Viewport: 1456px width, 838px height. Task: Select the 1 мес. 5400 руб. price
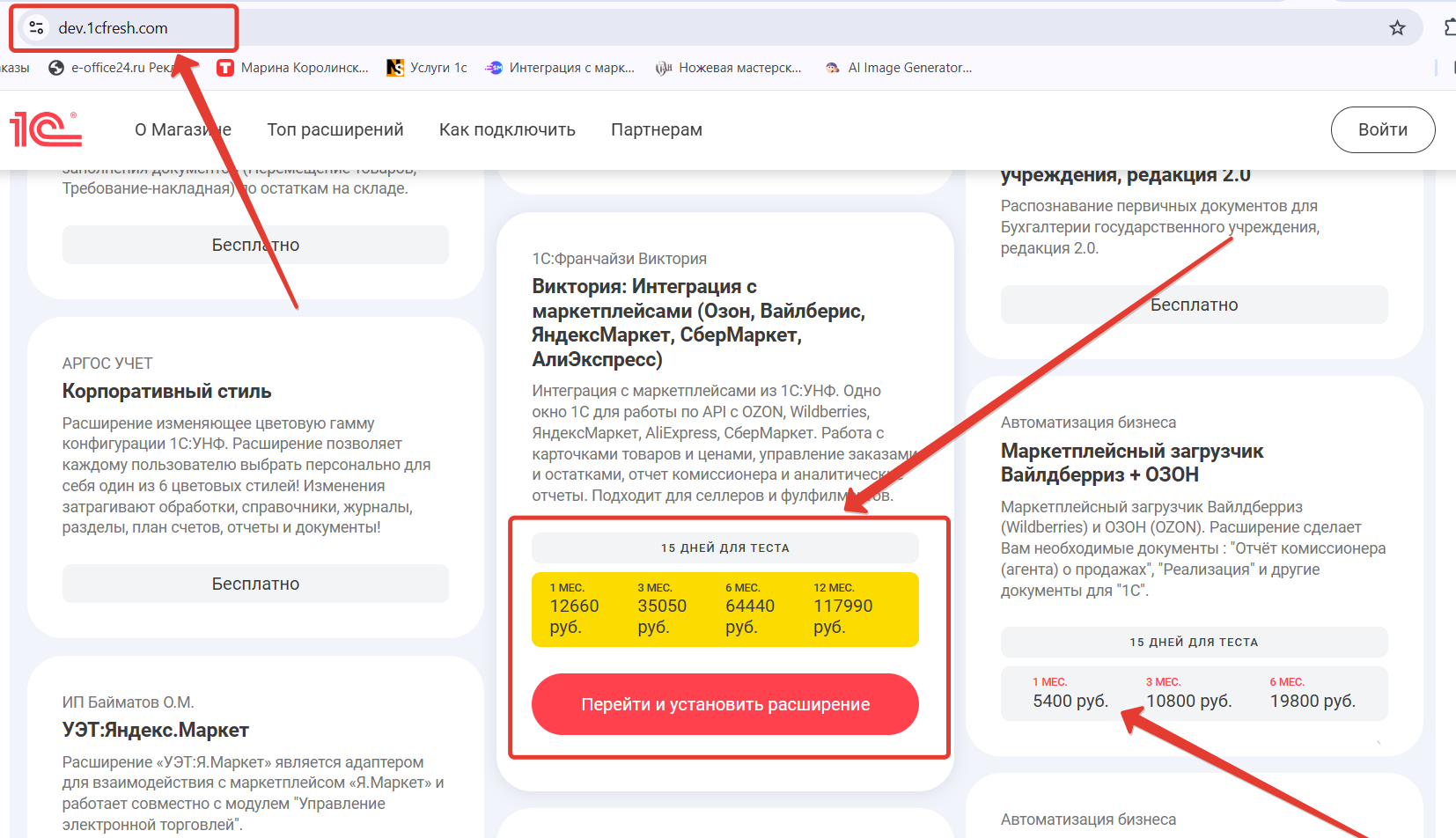click(1070, 694)
